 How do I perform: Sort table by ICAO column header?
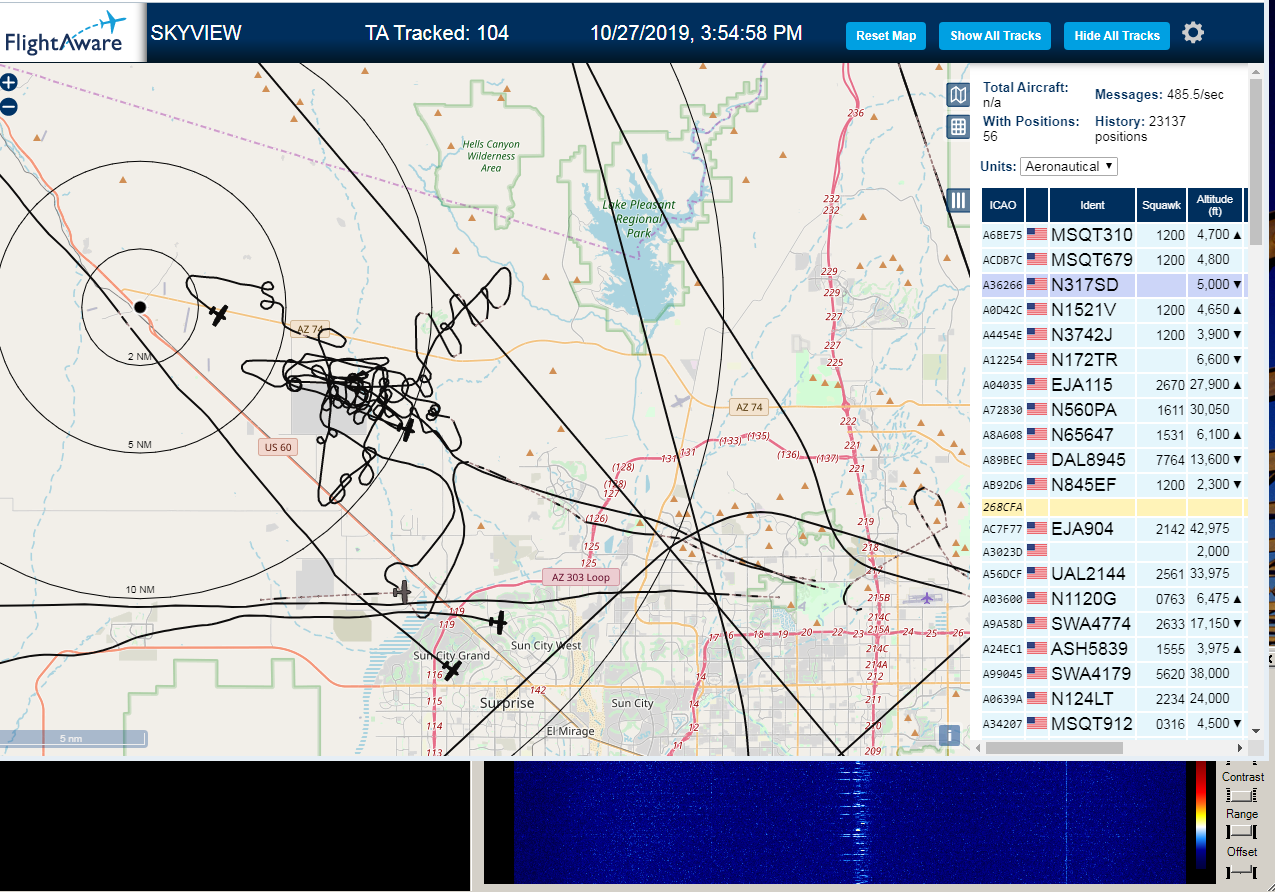1003,205
